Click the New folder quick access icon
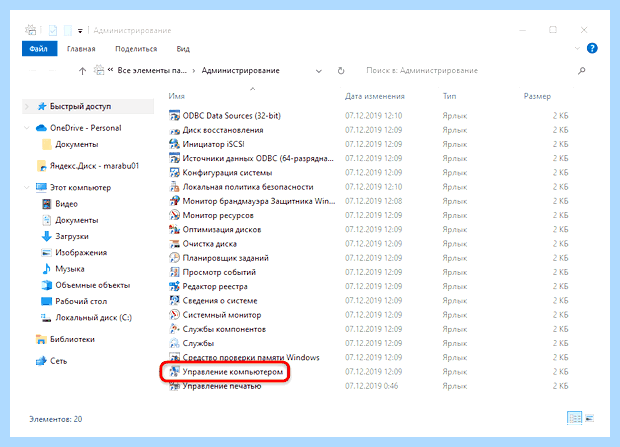The width and height of the screenshot is (620, 447). [68, 30]
